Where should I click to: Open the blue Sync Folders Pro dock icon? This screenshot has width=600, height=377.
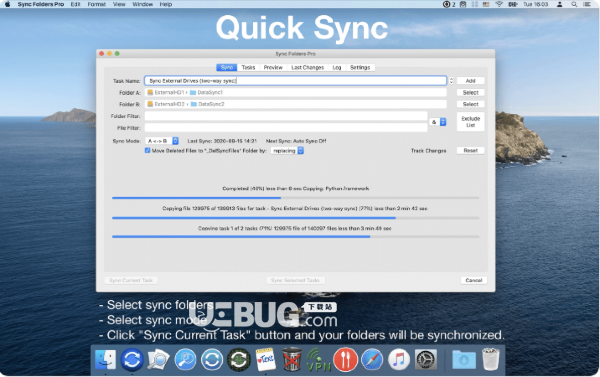pyautogui.click(x=132, y=359)
